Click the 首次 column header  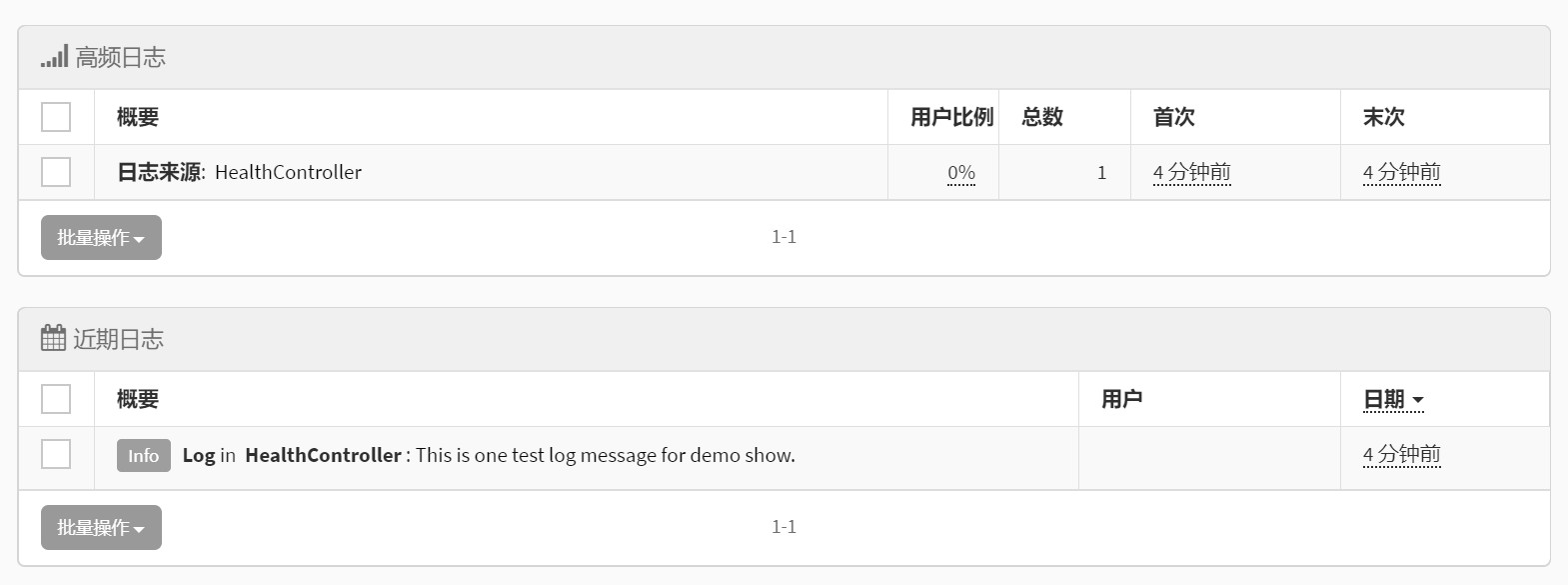[x=1173, y=117]
